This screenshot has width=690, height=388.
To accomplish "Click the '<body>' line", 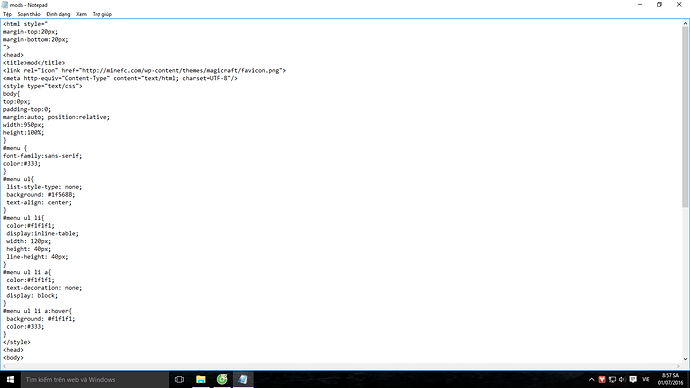I will [13, 358].
